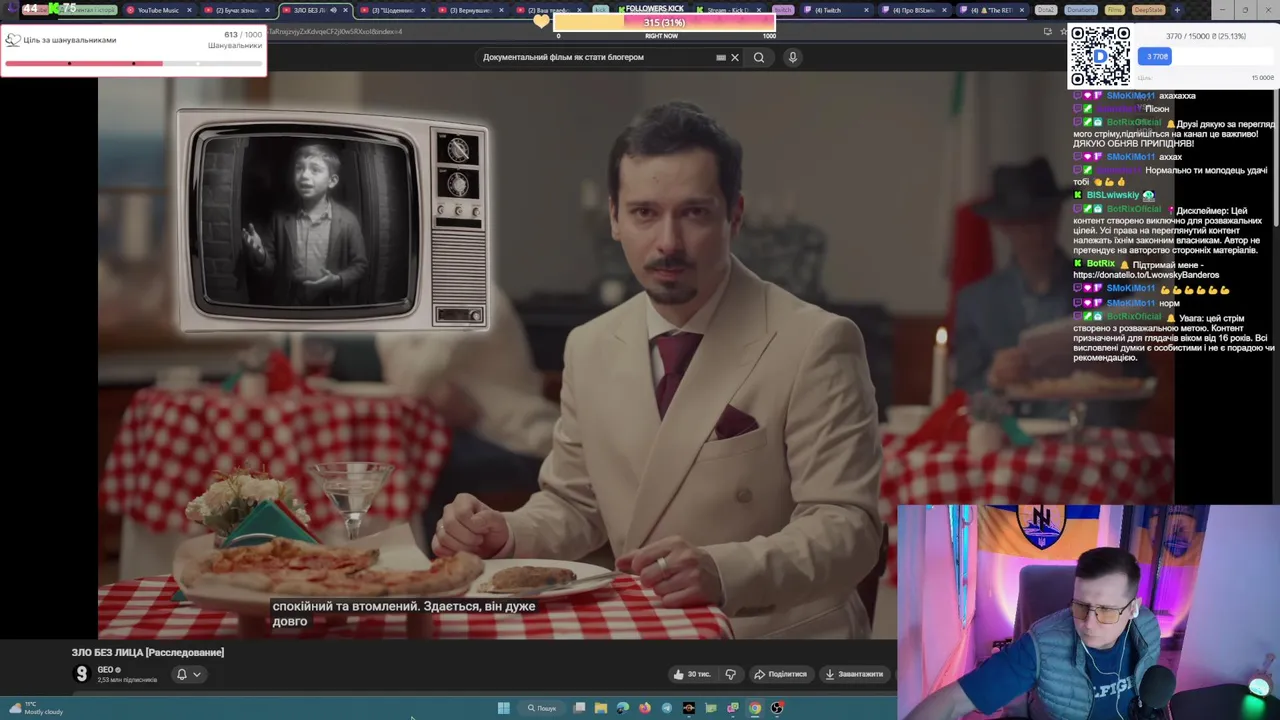Launch Firefox from the taskbar
1280x720 pixels.
(645, 708)
